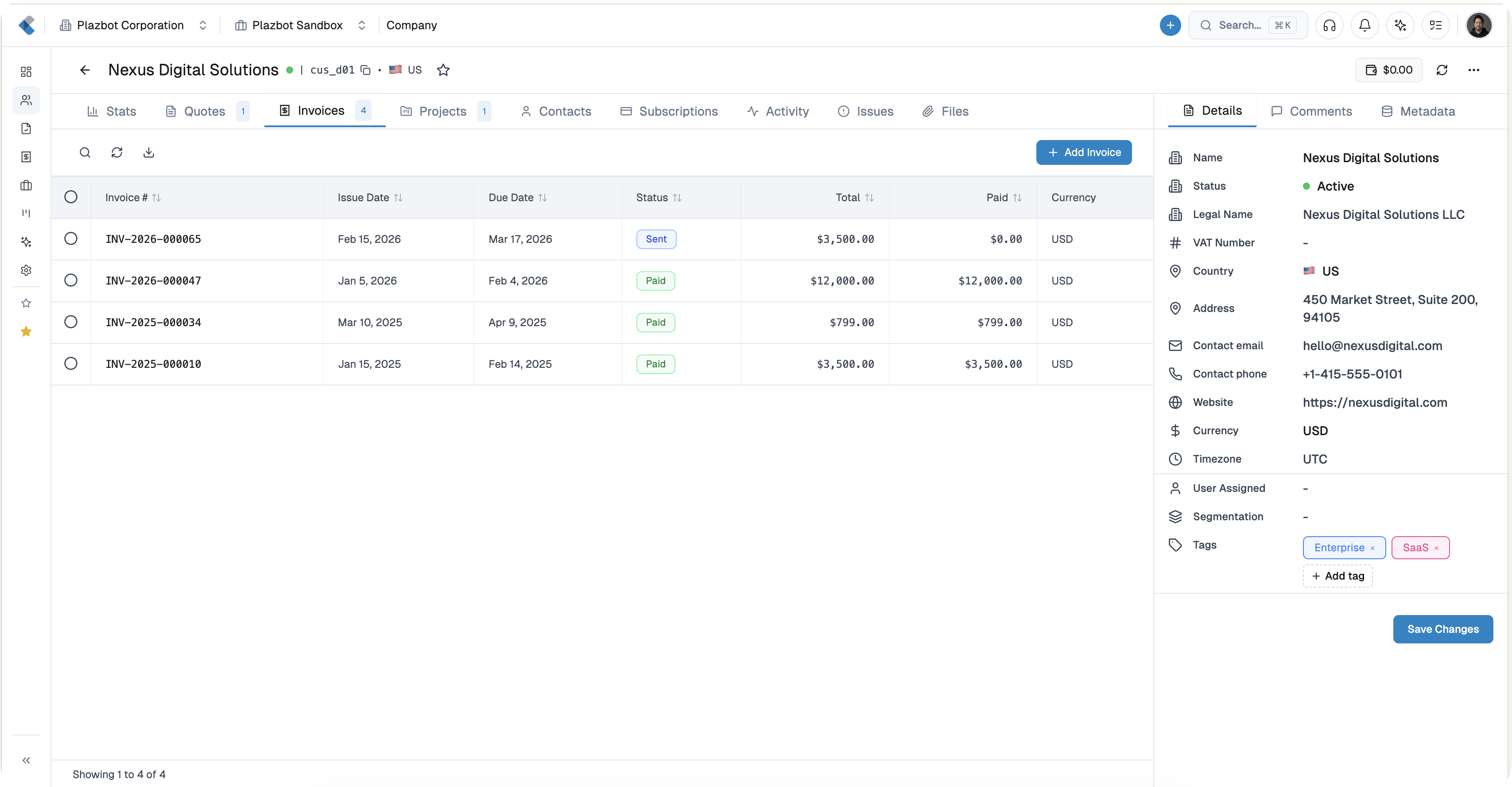Save Changes to company details
This screenshot has width=1512, height=787.
click(1443, 629)
